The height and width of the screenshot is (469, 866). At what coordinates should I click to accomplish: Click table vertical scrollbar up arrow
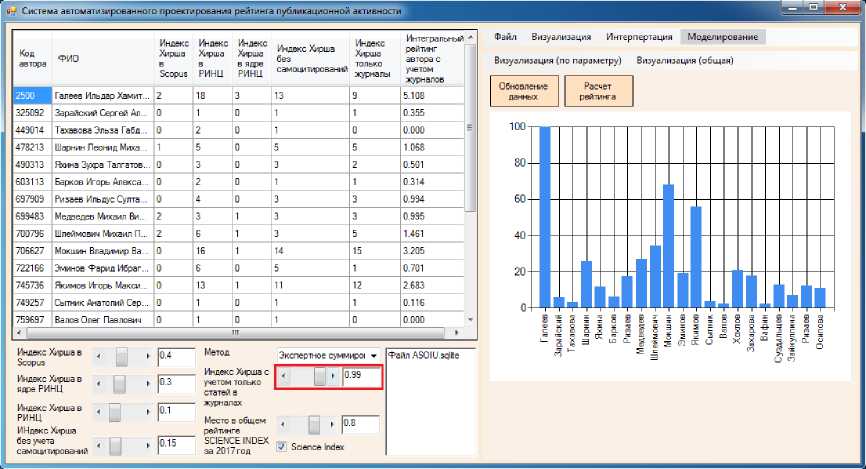coord(470,37)
